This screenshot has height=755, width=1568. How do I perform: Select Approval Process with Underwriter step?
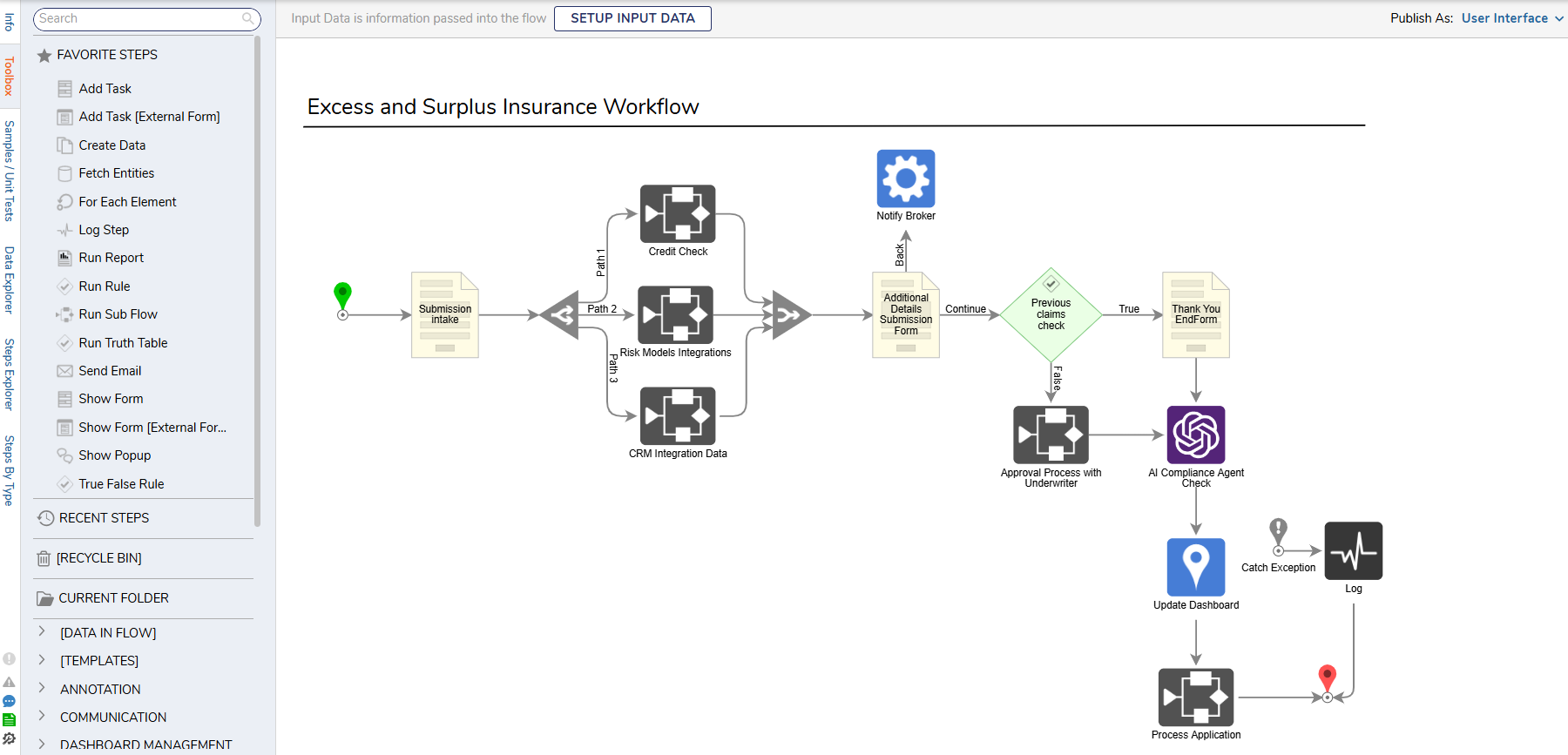(1051, 435)
